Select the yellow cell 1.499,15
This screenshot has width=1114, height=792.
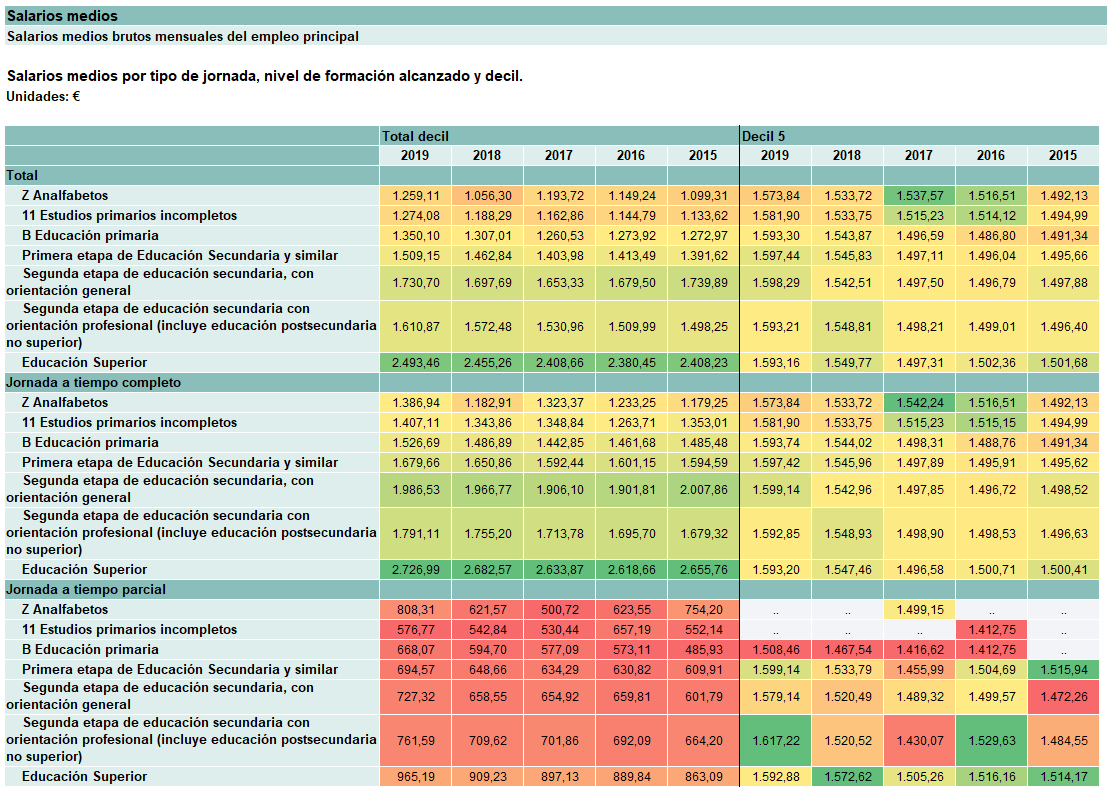coord(919,609)
